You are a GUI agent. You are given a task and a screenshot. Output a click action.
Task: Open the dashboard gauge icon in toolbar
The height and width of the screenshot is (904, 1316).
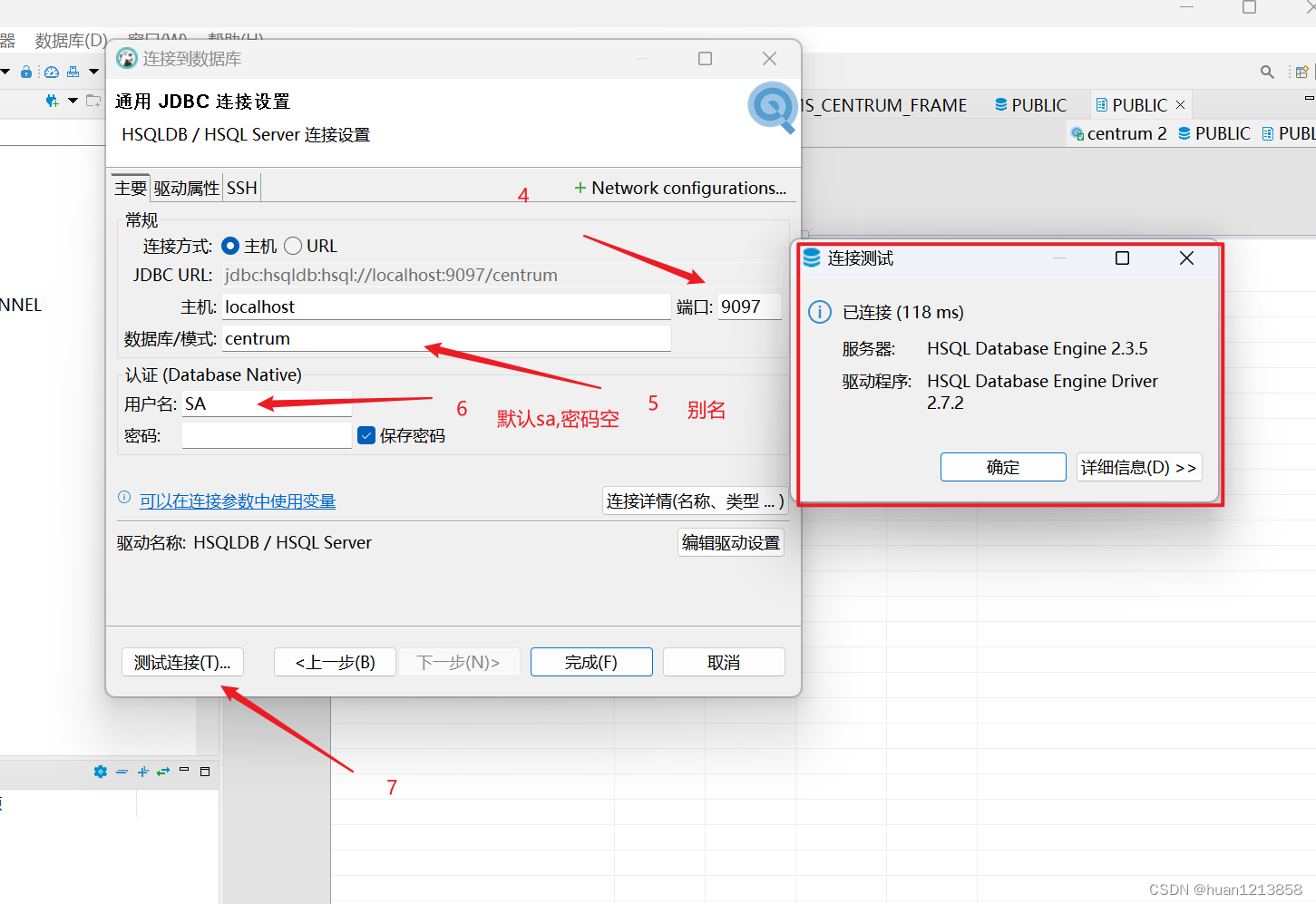52,72
